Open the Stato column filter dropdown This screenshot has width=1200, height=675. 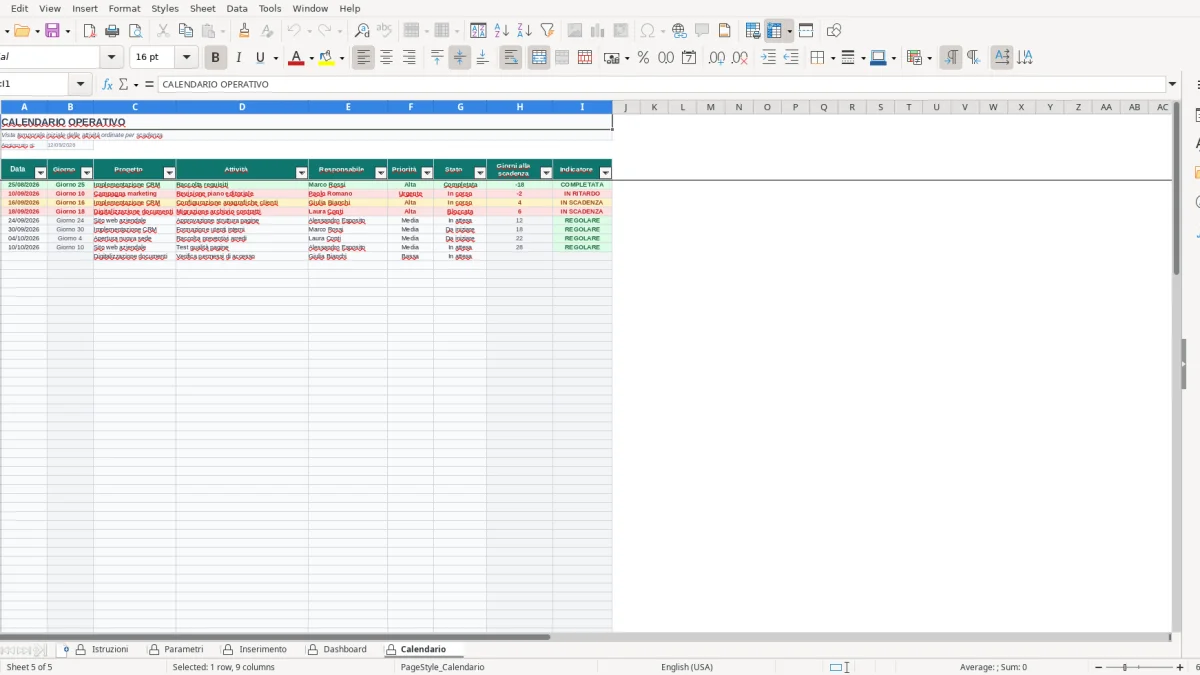pyautogui.click(x=479, y=173)
